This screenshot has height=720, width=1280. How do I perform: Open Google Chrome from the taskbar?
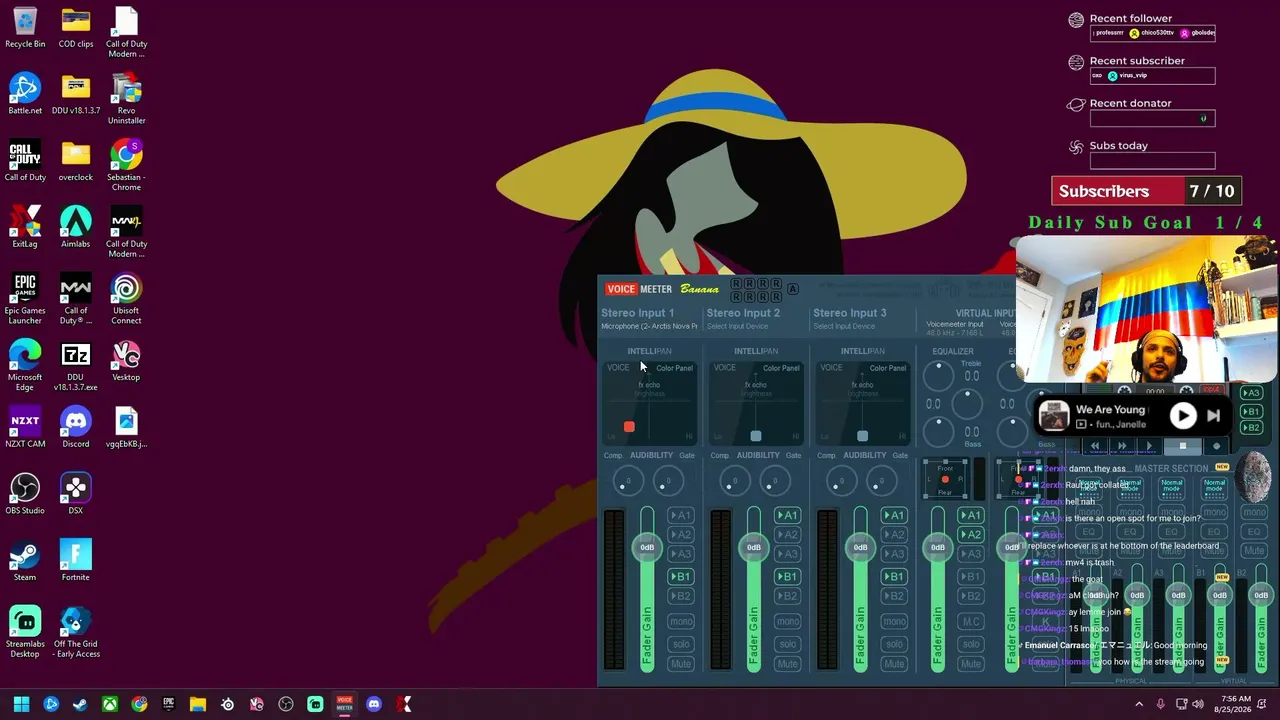pyautogui.click(x=139, y=704)
